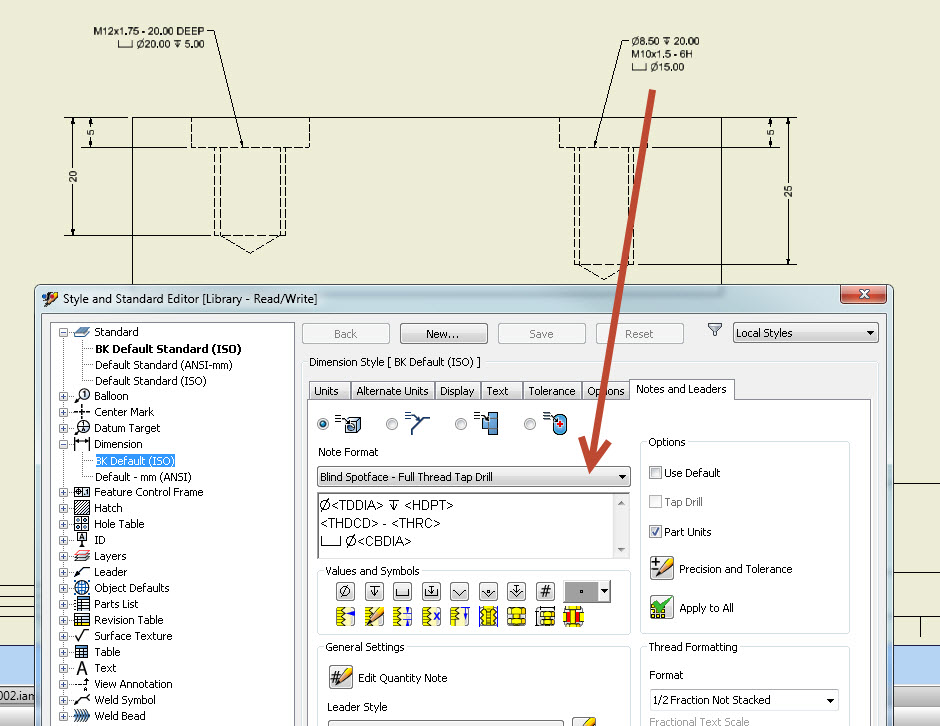Viewport: 940px width, 726px height.
Task: Enable the Use Default checkbox
Action: pyautogui.click(x=656, y=473)
